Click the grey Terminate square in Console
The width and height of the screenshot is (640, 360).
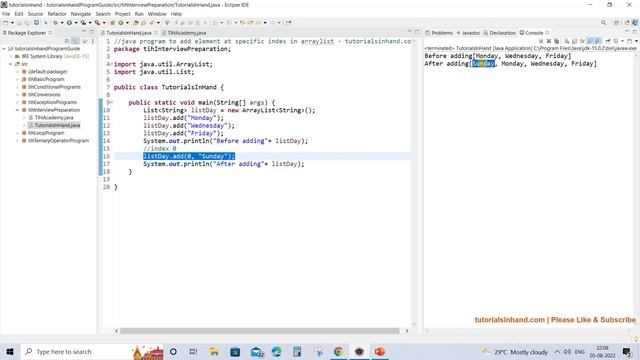point(541,41)
